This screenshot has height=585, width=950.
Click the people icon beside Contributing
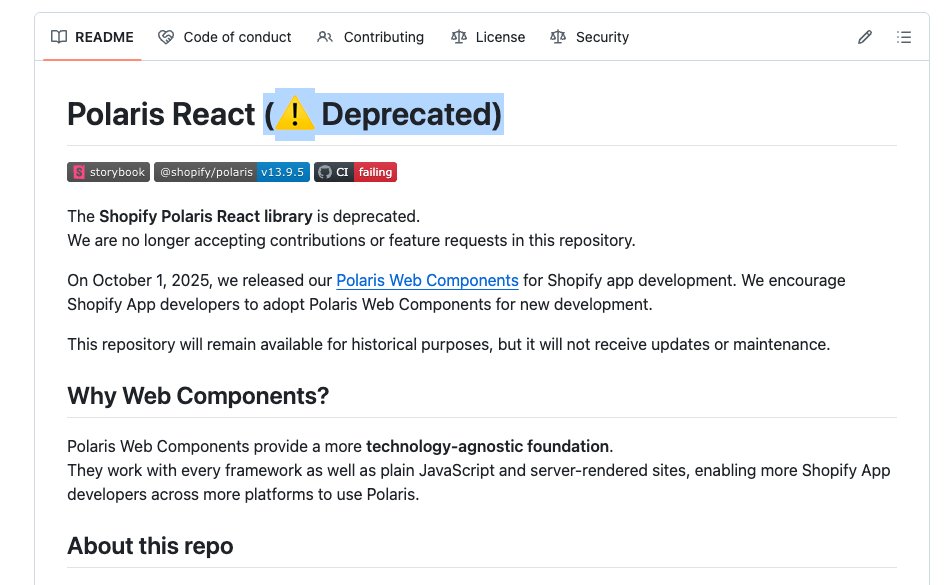click(x=323, y=36)
